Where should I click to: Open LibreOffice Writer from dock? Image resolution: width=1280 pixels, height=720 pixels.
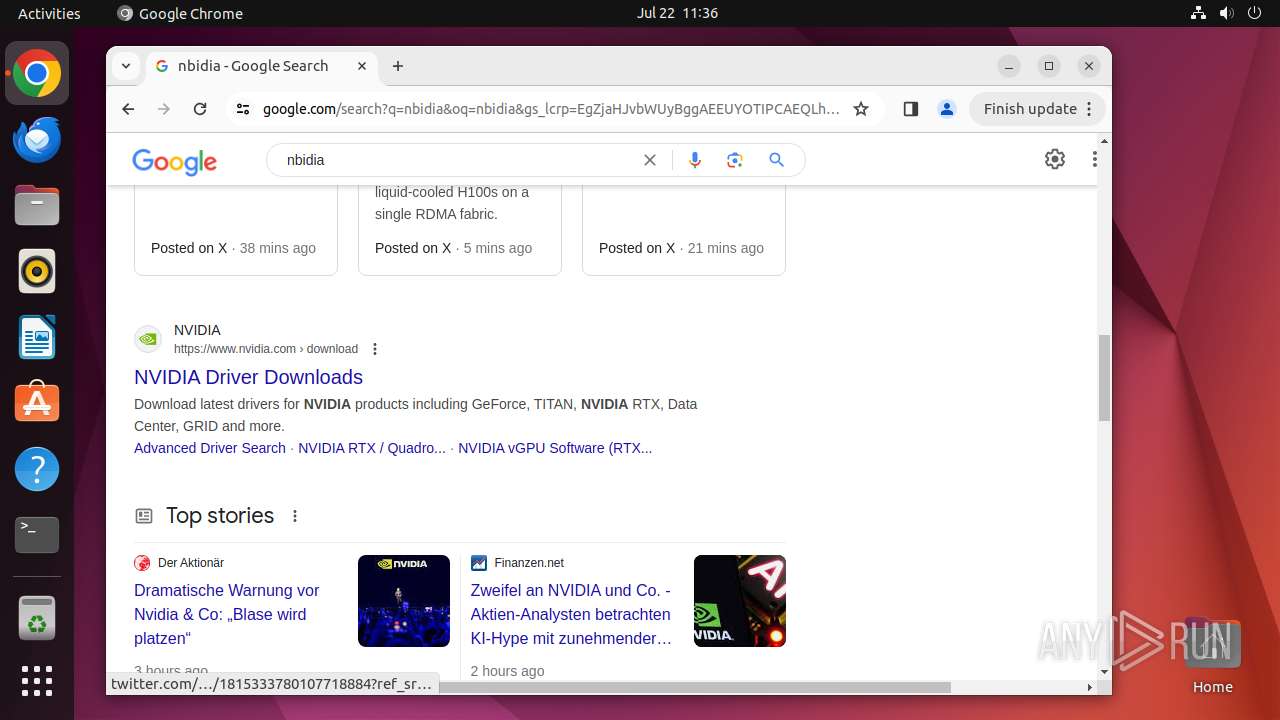(37, 337)
